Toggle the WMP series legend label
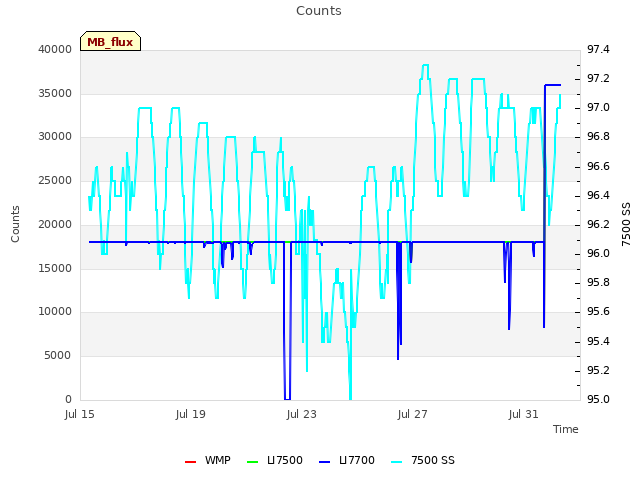Viewport: 640px width, 480px height. pyautogui.click(x=218, y=460)
